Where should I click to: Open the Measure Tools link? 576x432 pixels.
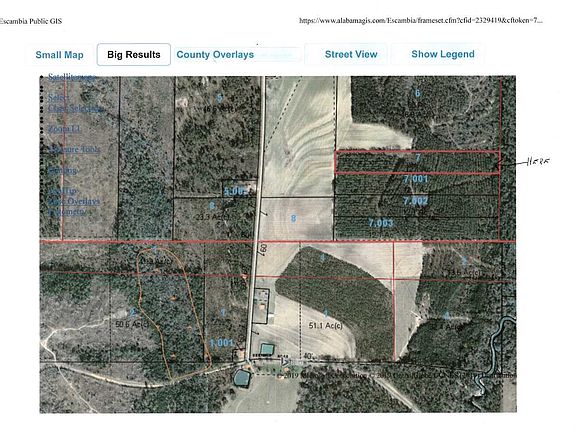pyautogui.click(x=74, y=149)
